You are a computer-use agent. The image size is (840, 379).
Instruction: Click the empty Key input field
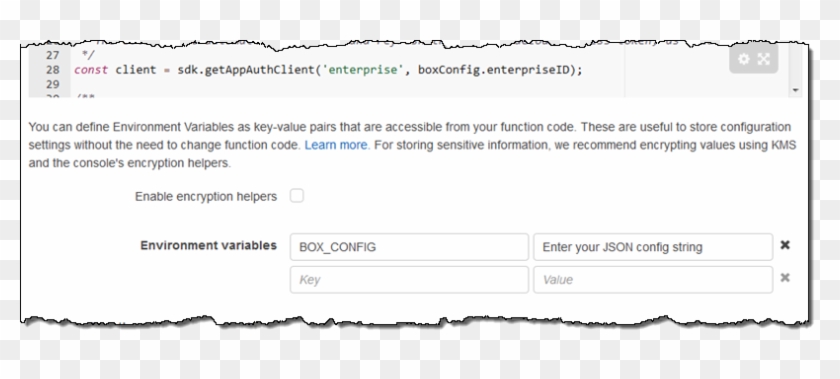click(409, 280)
